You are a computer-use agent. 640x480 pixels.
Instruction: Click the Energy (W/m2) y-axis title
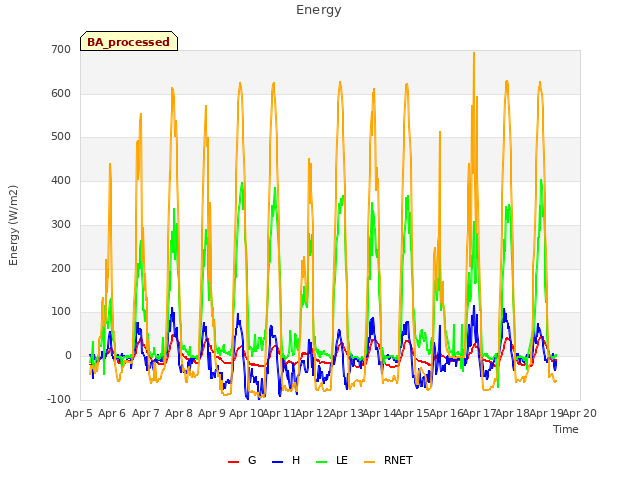point(13,225)
